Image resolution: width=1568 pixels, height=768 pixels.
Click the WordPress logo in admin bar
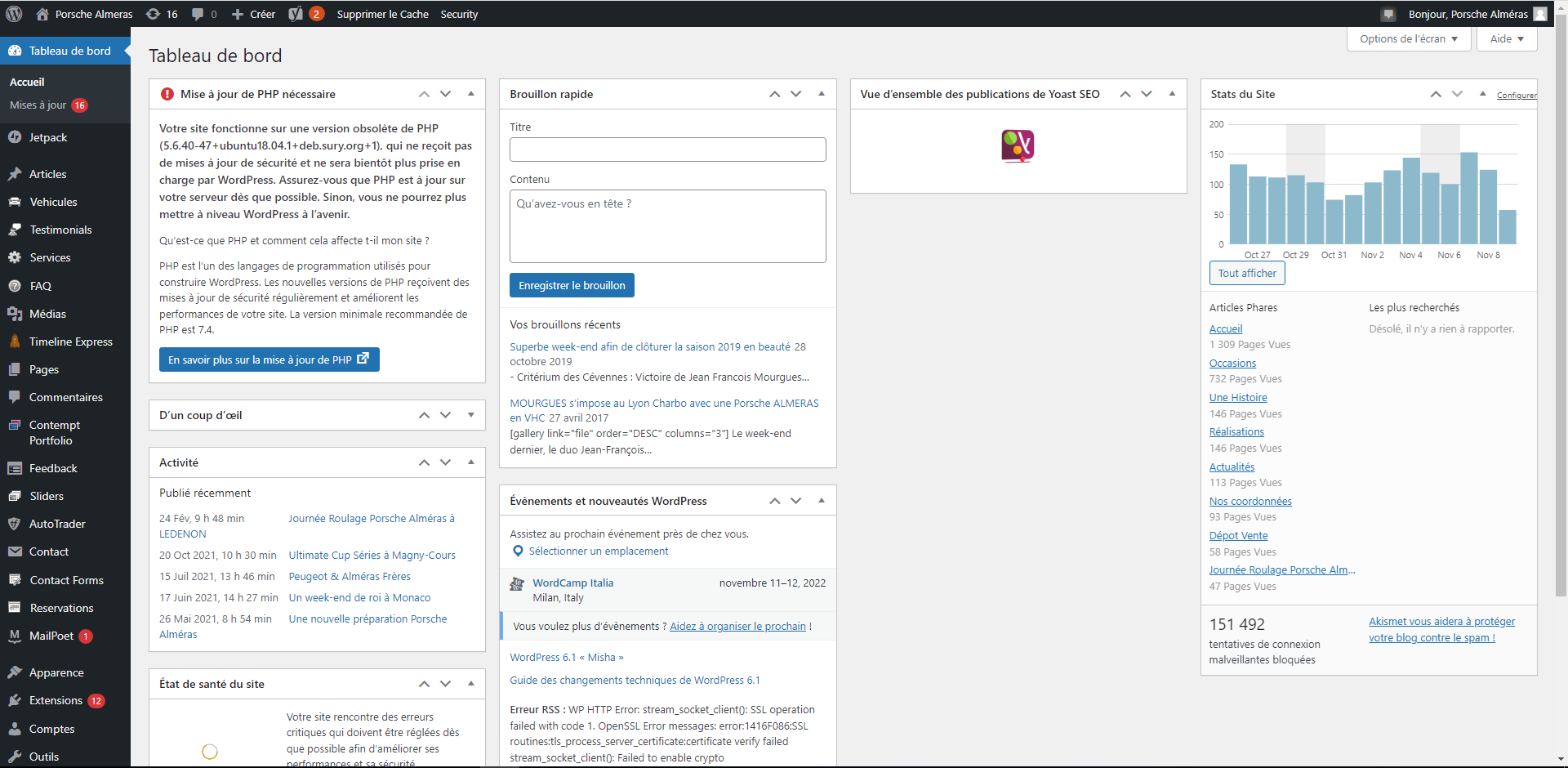[15, 14]
